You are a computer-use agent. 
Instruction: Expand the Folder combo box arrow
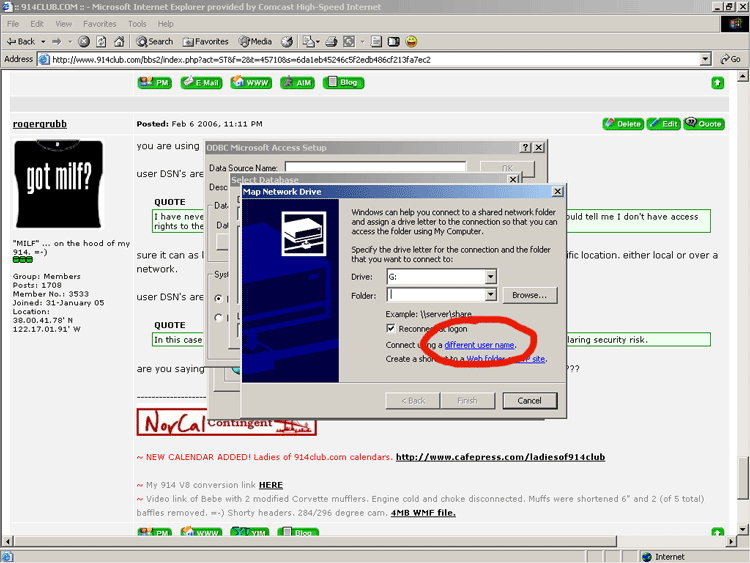coord(490,295)
